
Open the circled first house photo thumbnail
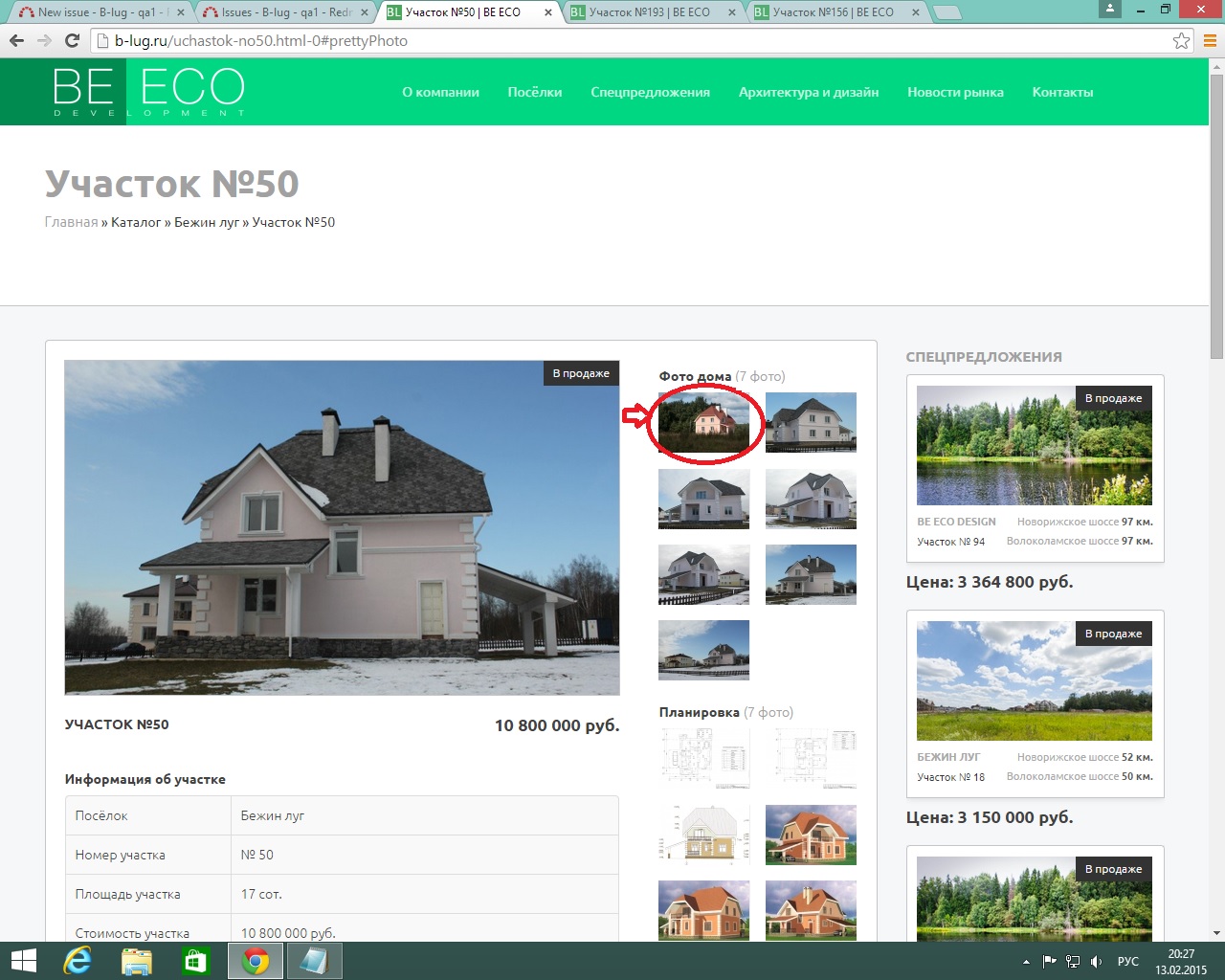click(703, 422)
